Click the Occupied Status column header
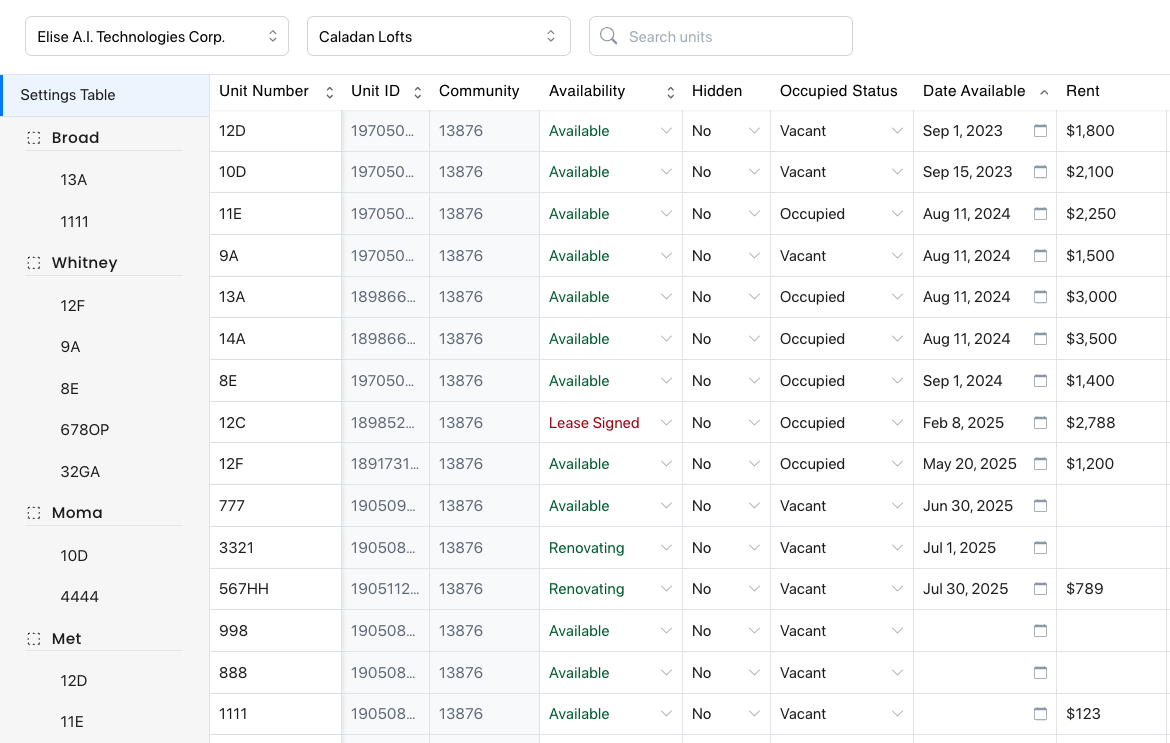The width and height of the screenshot is (1170, 743). click(839, 91)
